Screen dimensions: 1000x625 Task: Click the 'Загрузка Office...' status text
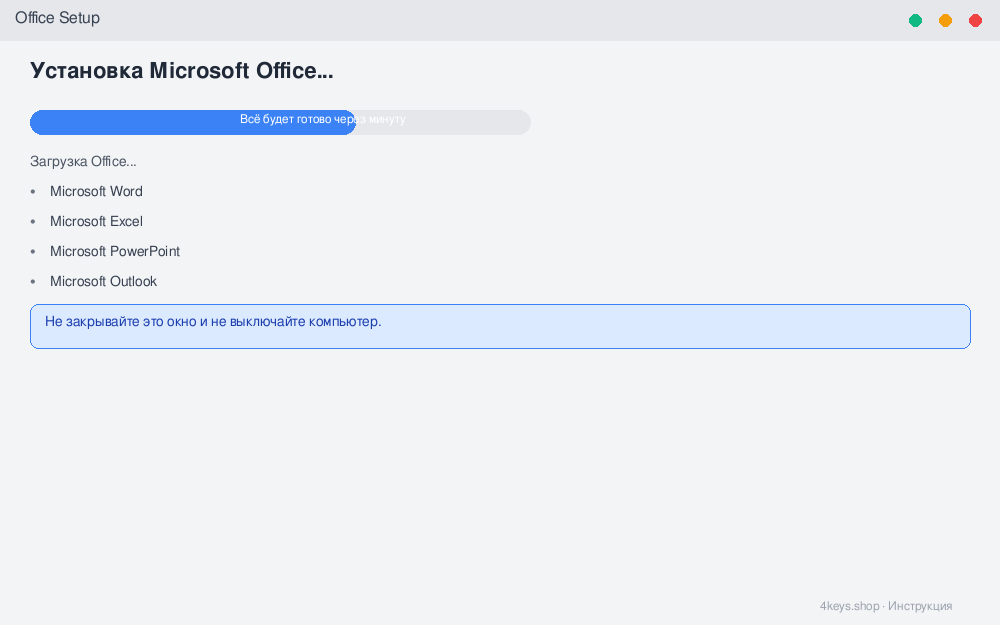click(x=83, y=161)
